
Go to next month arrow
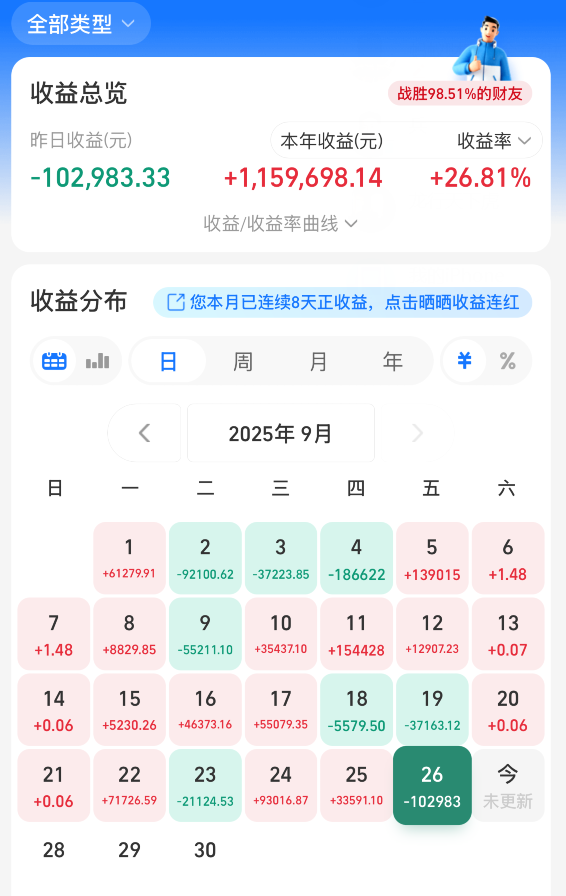click(417, 433)
